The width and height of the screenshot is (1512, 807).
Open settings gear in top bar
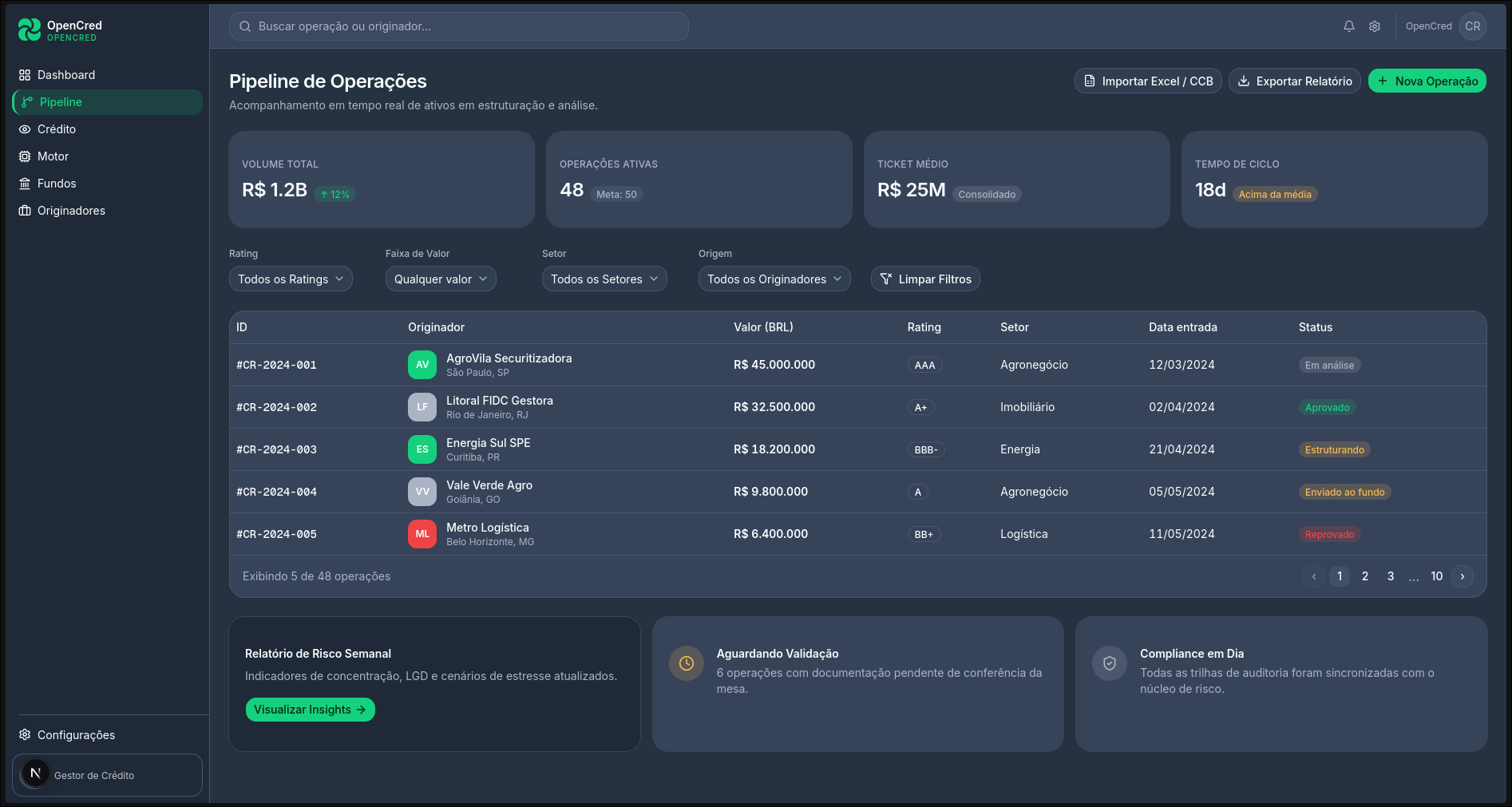[1375, 26]
